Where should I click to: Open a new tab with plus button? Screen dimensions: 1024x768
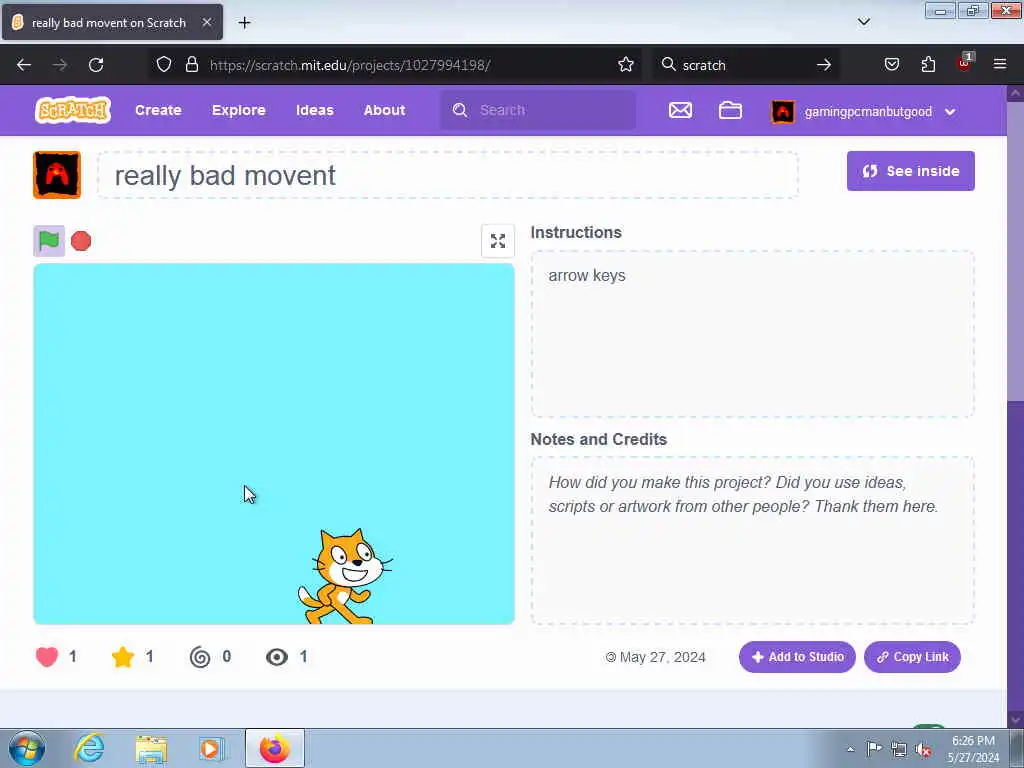coord(244,23)
